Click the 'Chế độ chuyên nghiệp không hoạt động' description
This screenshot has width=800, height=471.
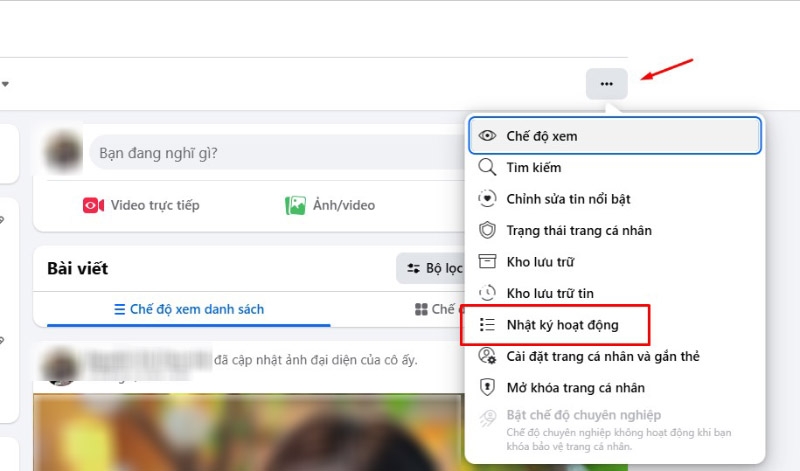618,439
